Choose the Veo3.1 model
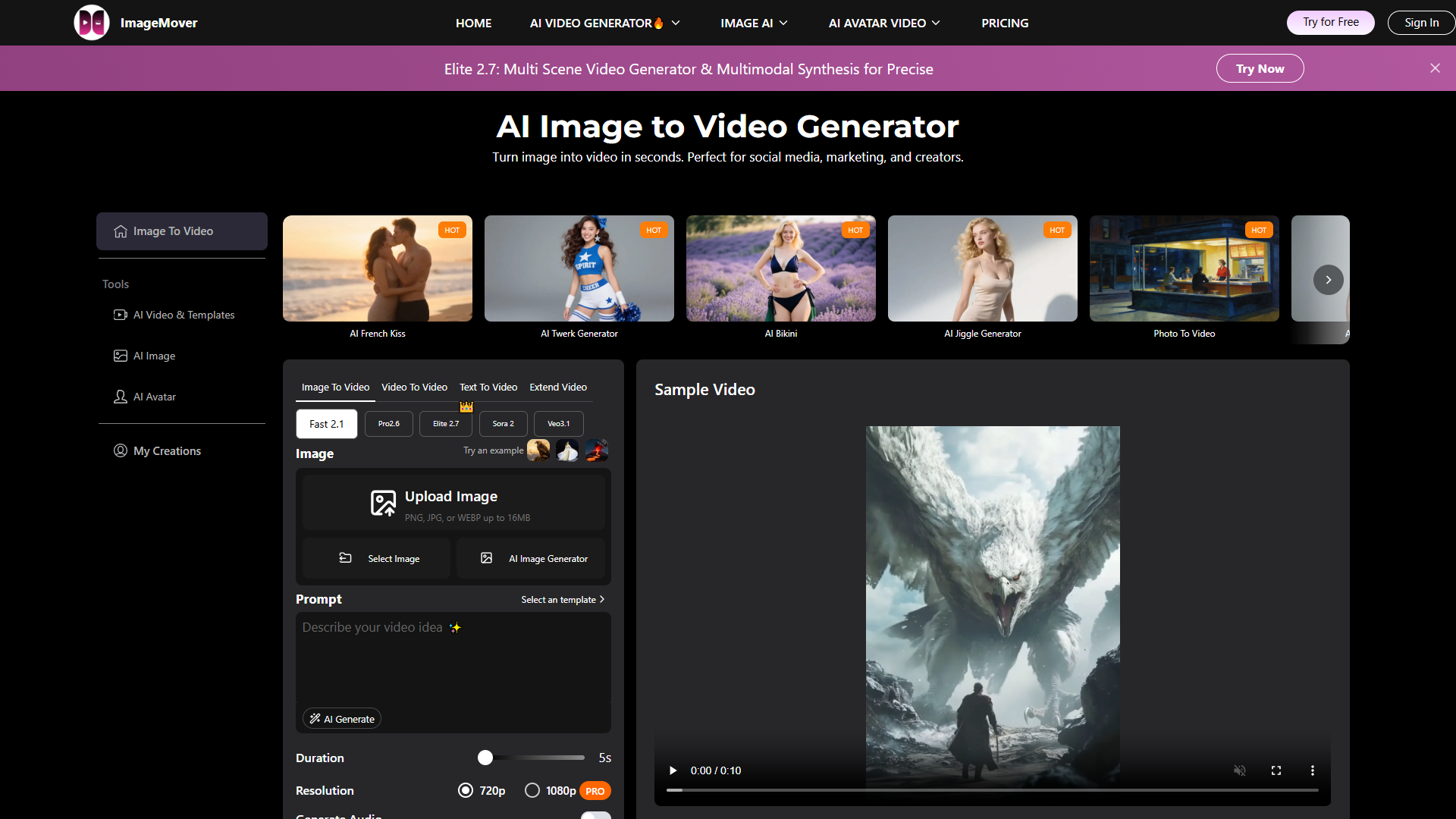1456x819 pixels. pyautogui.click(x=559, y=424)
